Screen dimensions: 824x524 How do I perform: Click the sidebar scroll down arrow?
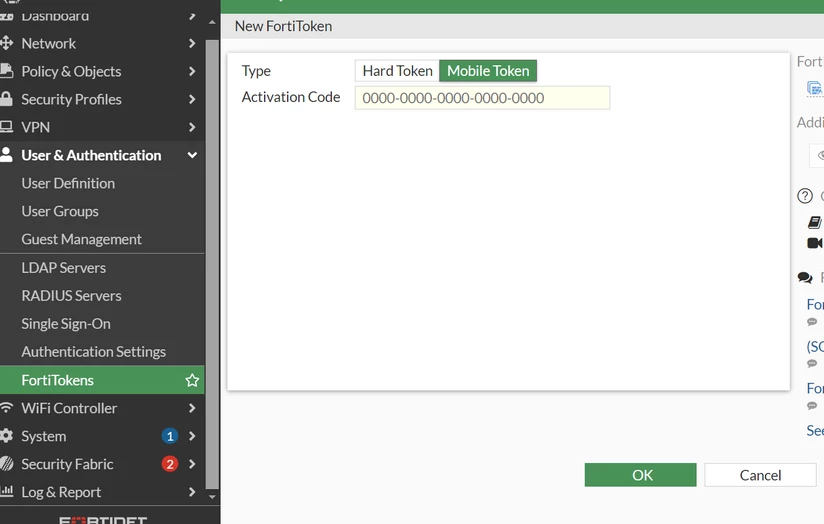[x=212, y=496]
